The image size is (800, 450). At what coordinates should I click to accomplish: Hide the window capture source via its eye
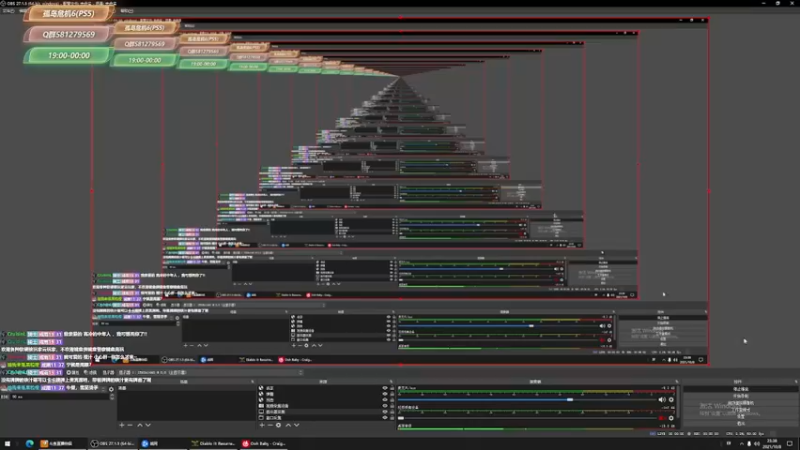coord(385,417)
